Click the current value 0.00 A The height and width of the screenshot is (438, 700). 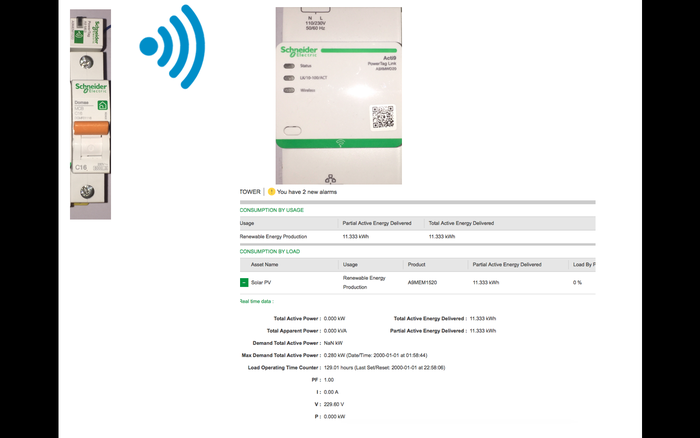331,392
